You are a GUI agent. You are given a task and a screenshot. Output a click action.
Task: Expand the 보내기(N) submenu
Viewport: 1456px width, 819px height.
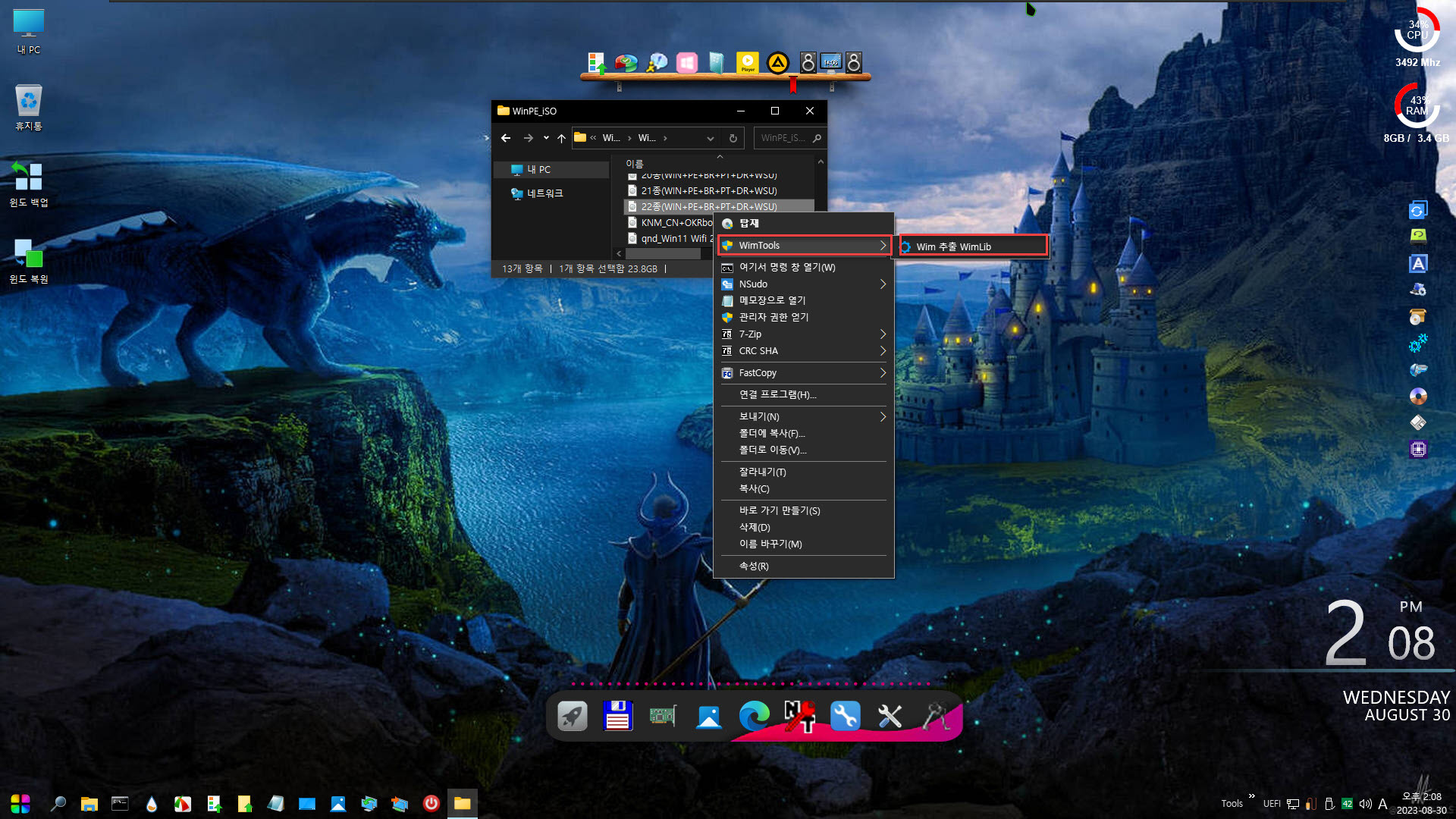805,417
